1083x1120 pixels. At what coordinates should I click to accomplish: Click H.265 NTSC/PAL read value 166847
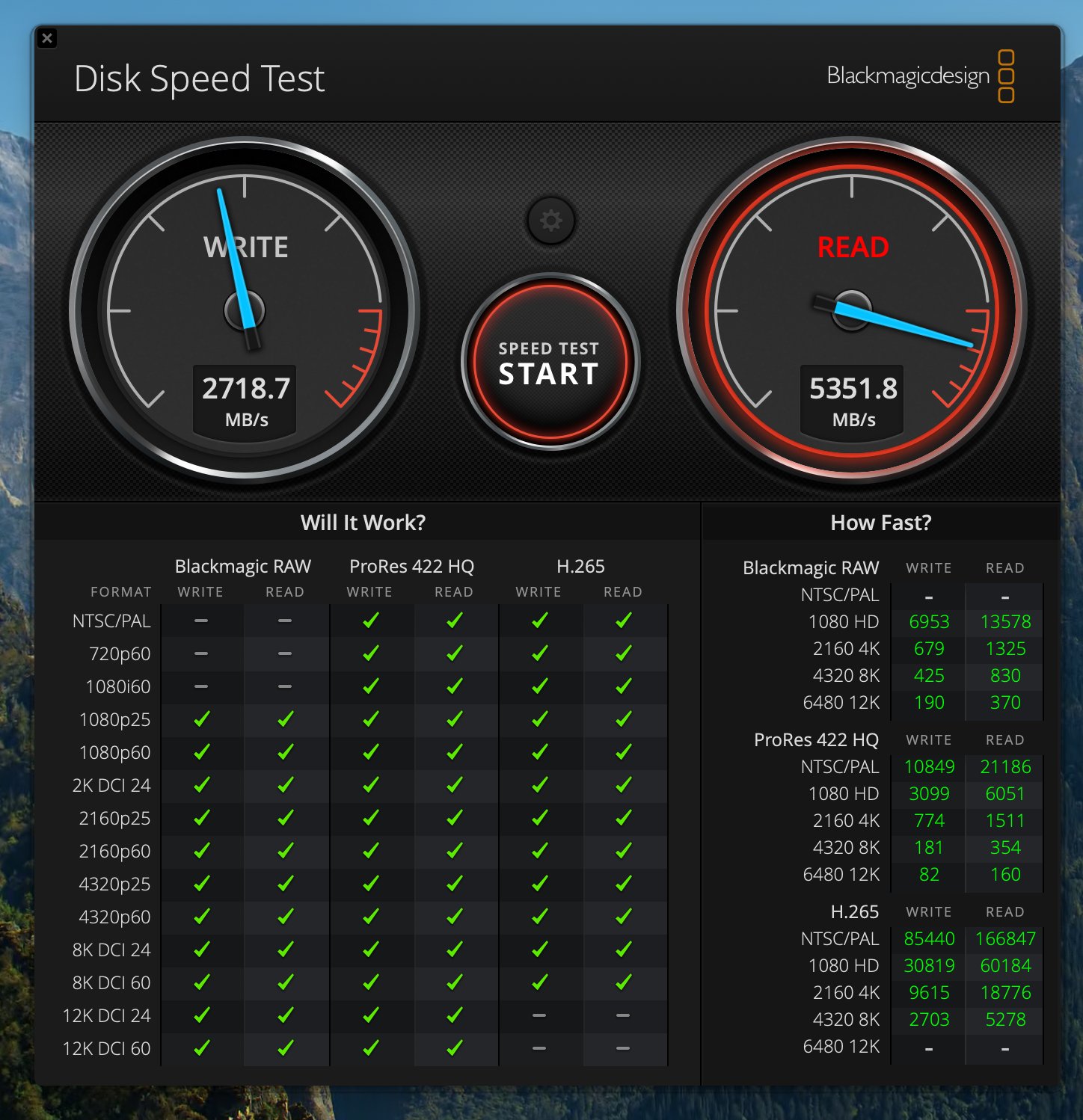tap(1005, 939)
